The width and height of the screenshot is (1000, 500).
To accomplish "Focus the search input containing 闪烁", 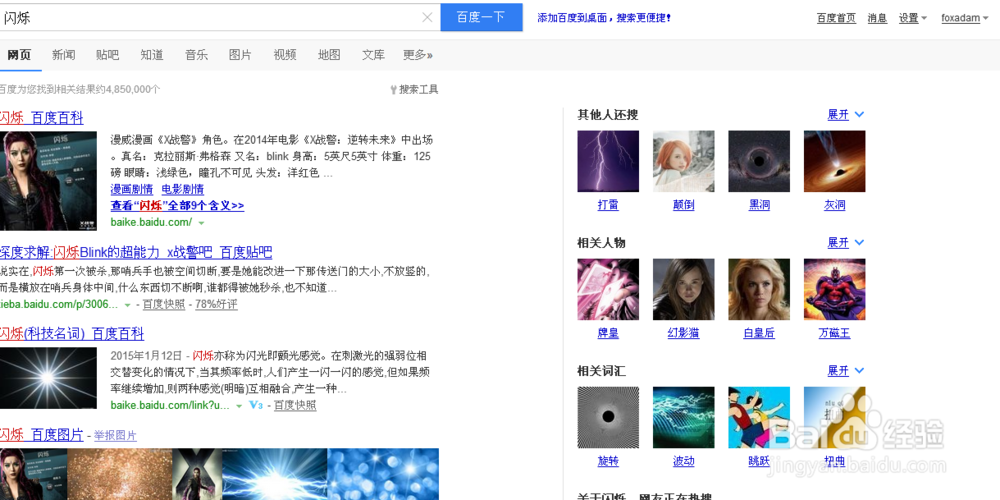I will 210,18.
